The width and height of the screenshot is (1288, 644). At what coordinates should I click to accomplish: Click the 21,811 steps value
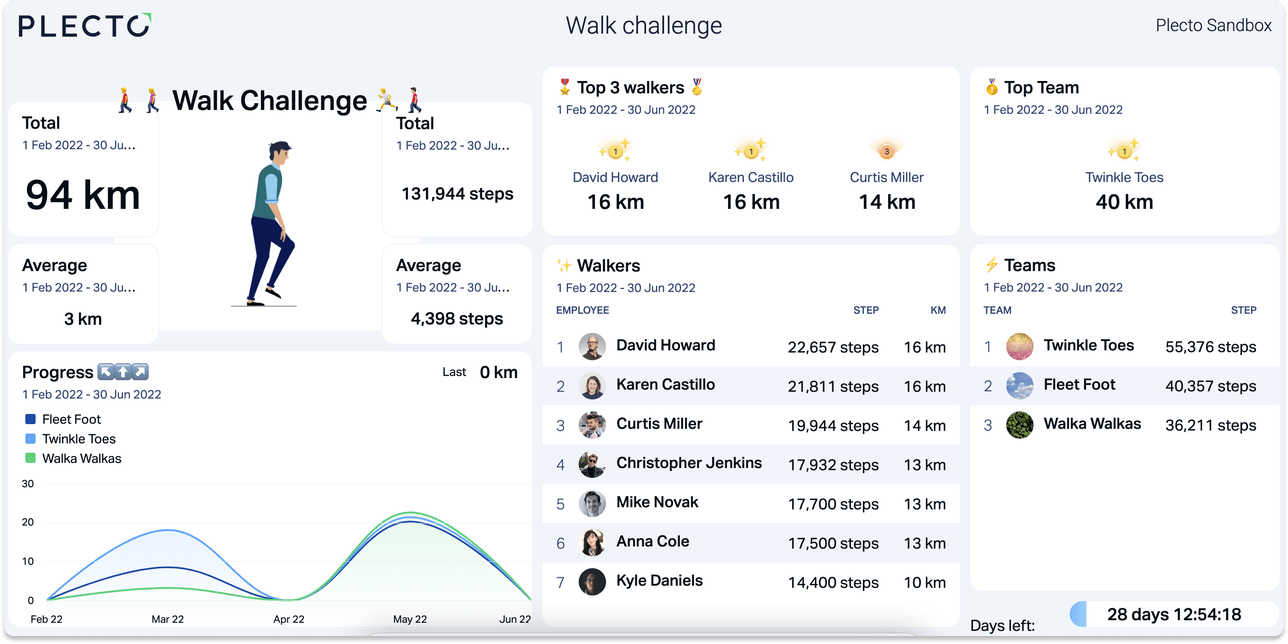[833, 387]
